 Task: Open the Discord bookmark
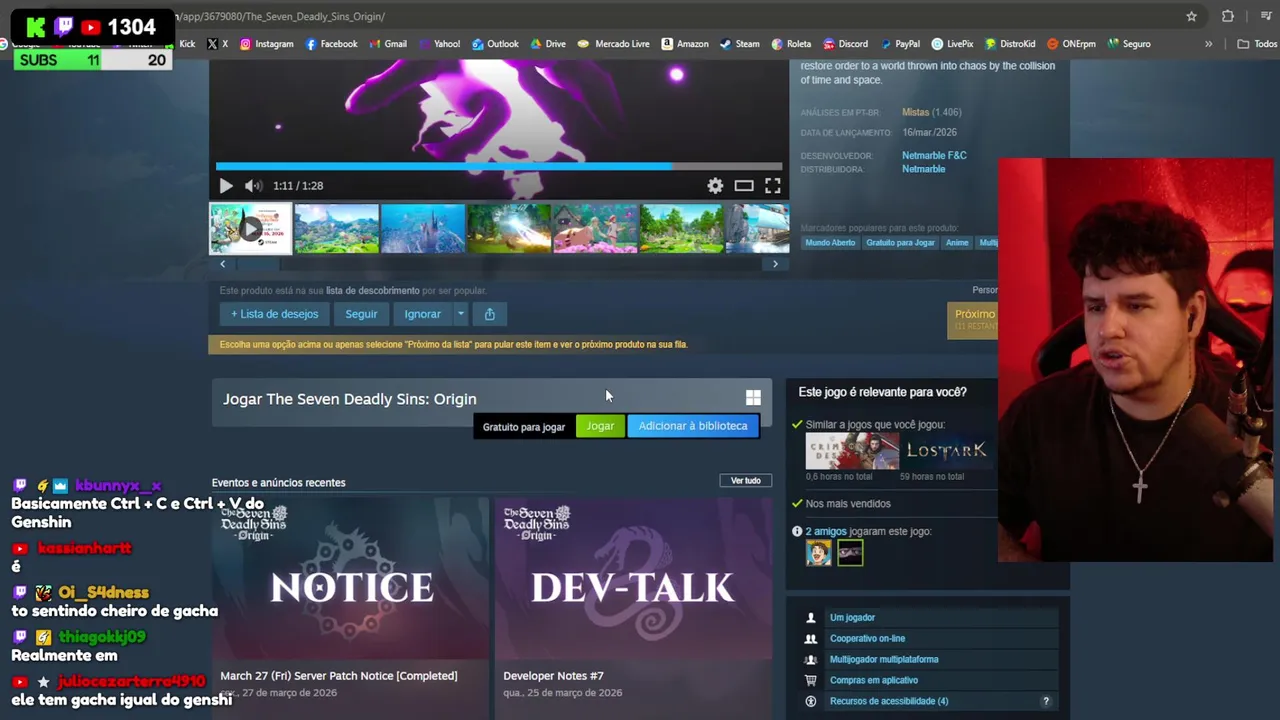(x=845, y=44)
